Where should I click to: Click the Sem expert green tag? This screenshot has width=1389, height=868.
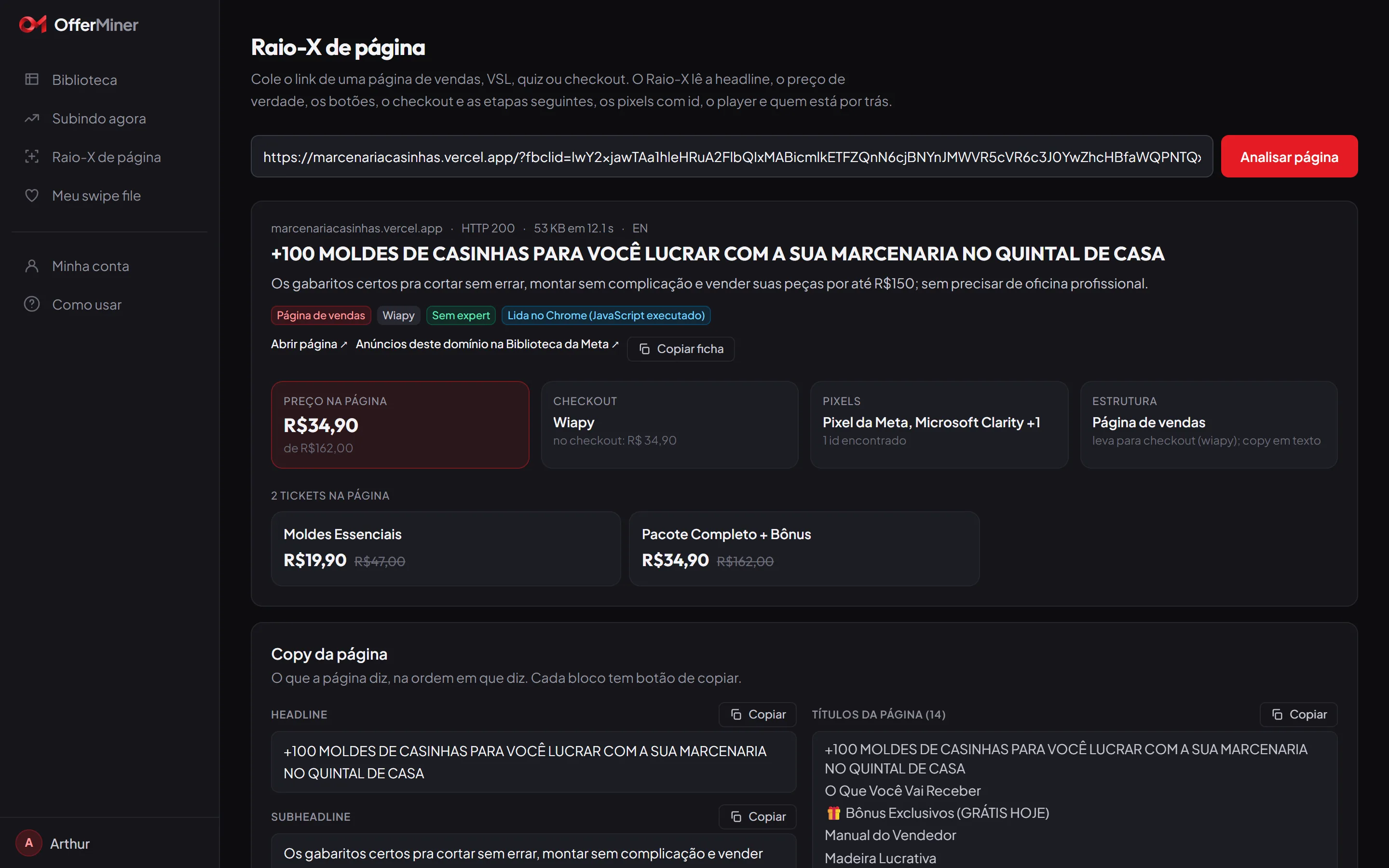[x=460, y=315]
